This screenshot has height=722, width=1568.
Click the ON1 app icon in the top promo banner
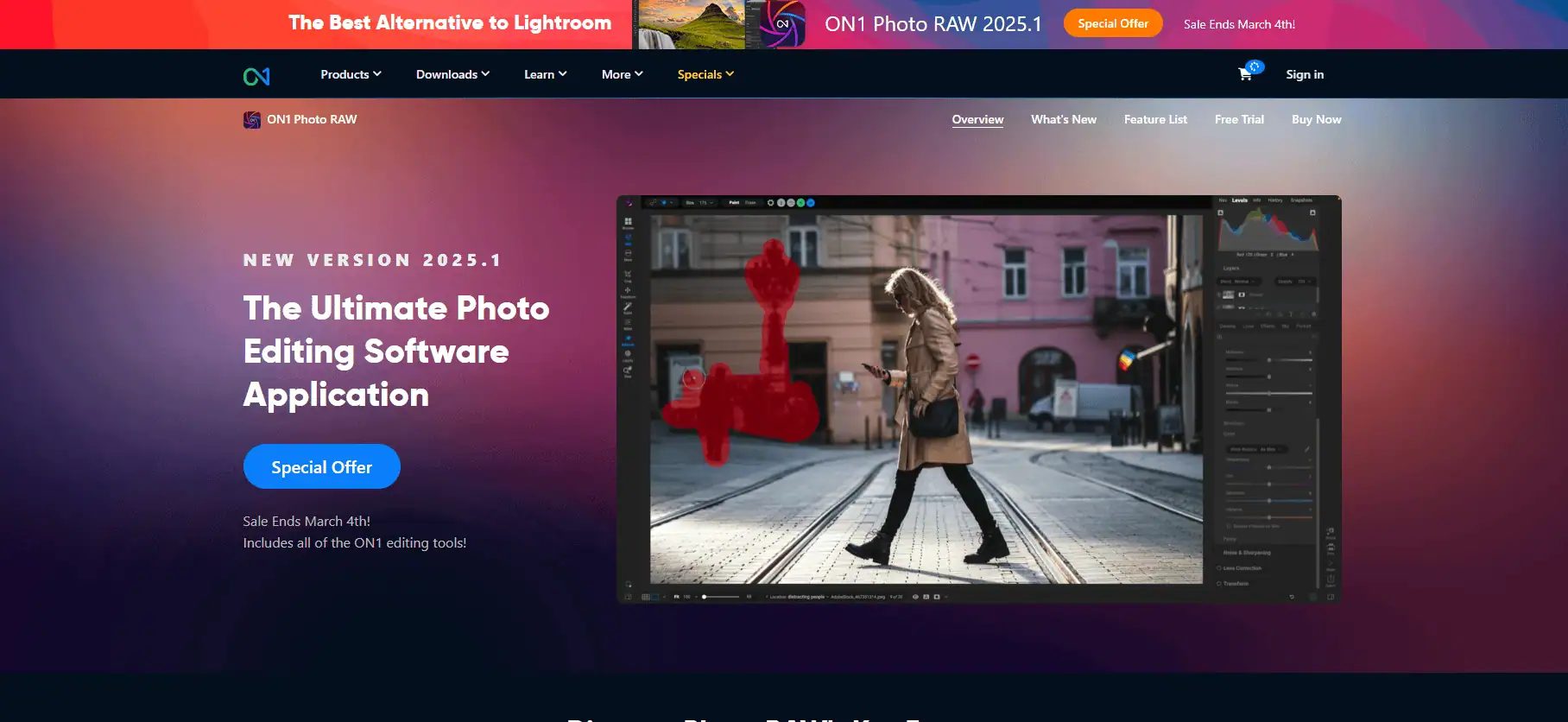tap(782, 24)
